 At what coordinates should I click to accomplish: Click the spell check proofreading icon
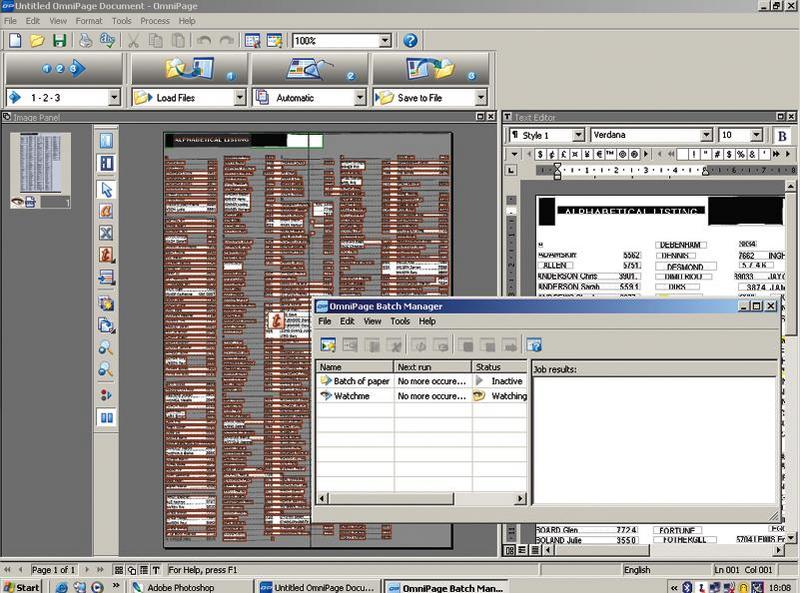click(108, 40)
